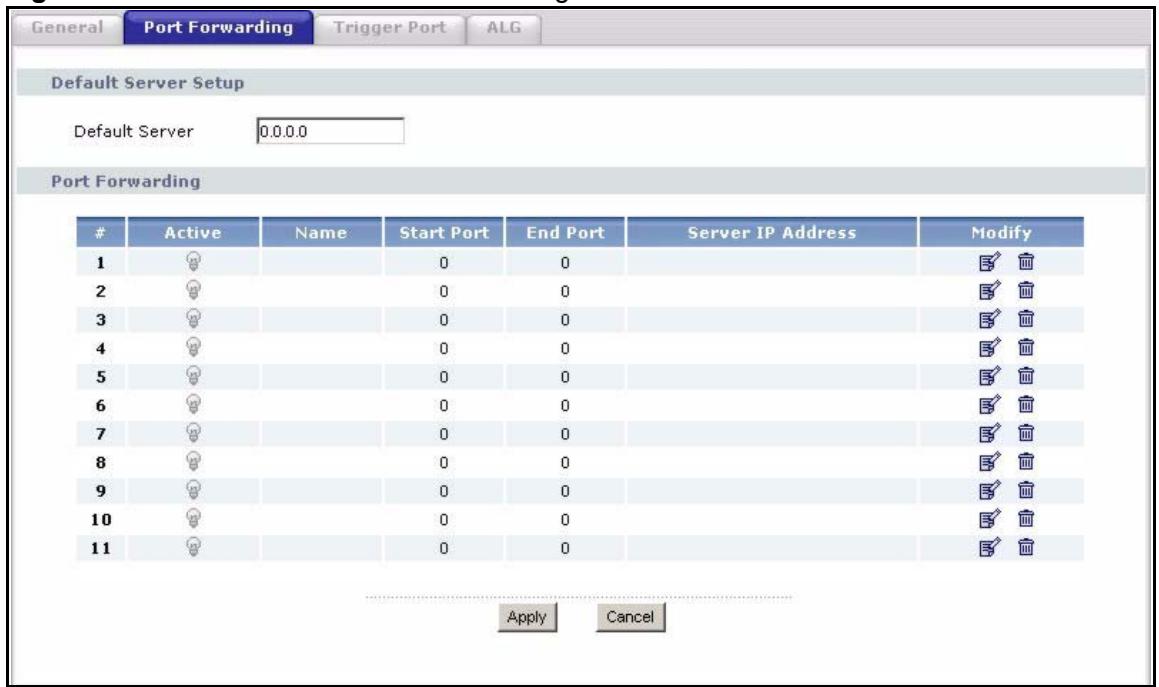The image size is (1159, 687).
Task: Toggle active bulb for rule 6
Action: point(193,404)
